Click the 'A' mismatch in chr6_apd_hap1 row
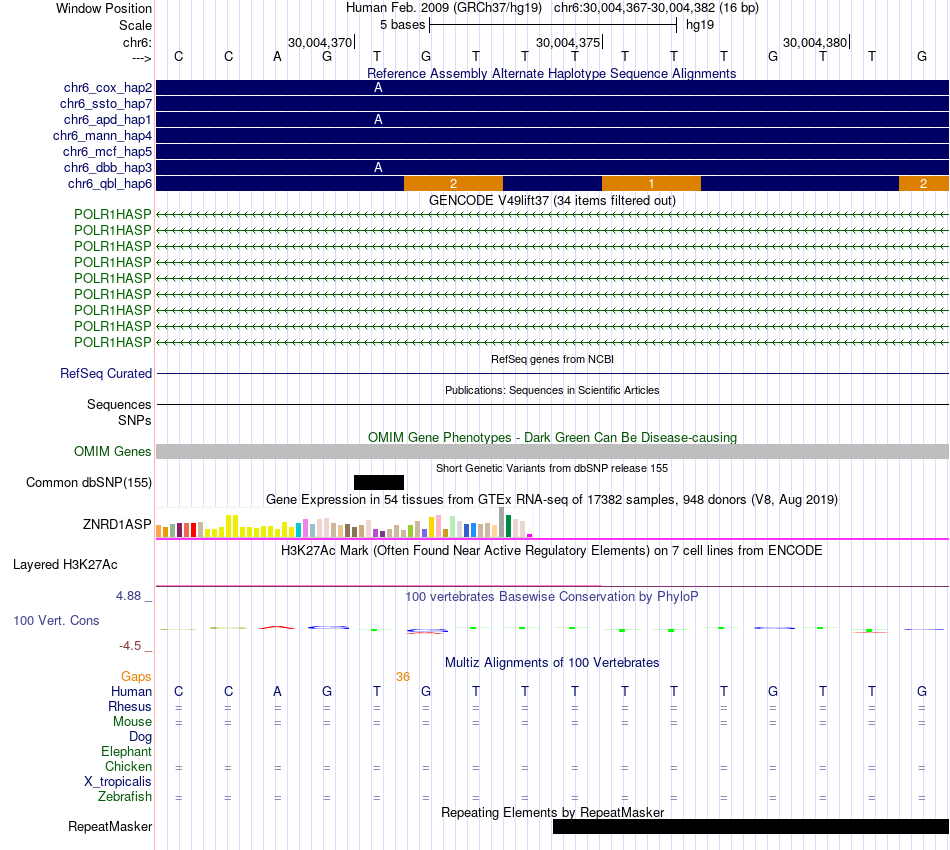950x850 pixels. point(378,119)
